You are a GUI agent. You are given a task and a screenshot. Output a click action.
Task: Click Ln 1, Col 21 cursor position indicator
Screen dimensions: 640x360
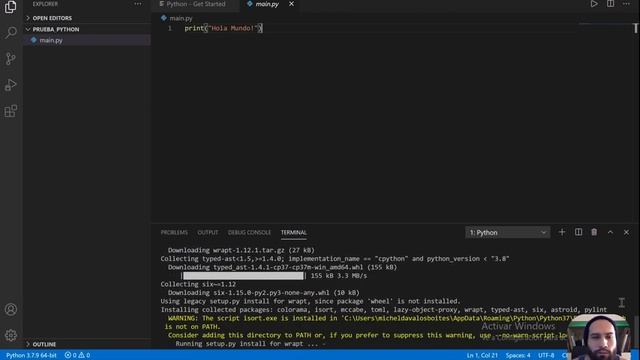coord(482,355)
